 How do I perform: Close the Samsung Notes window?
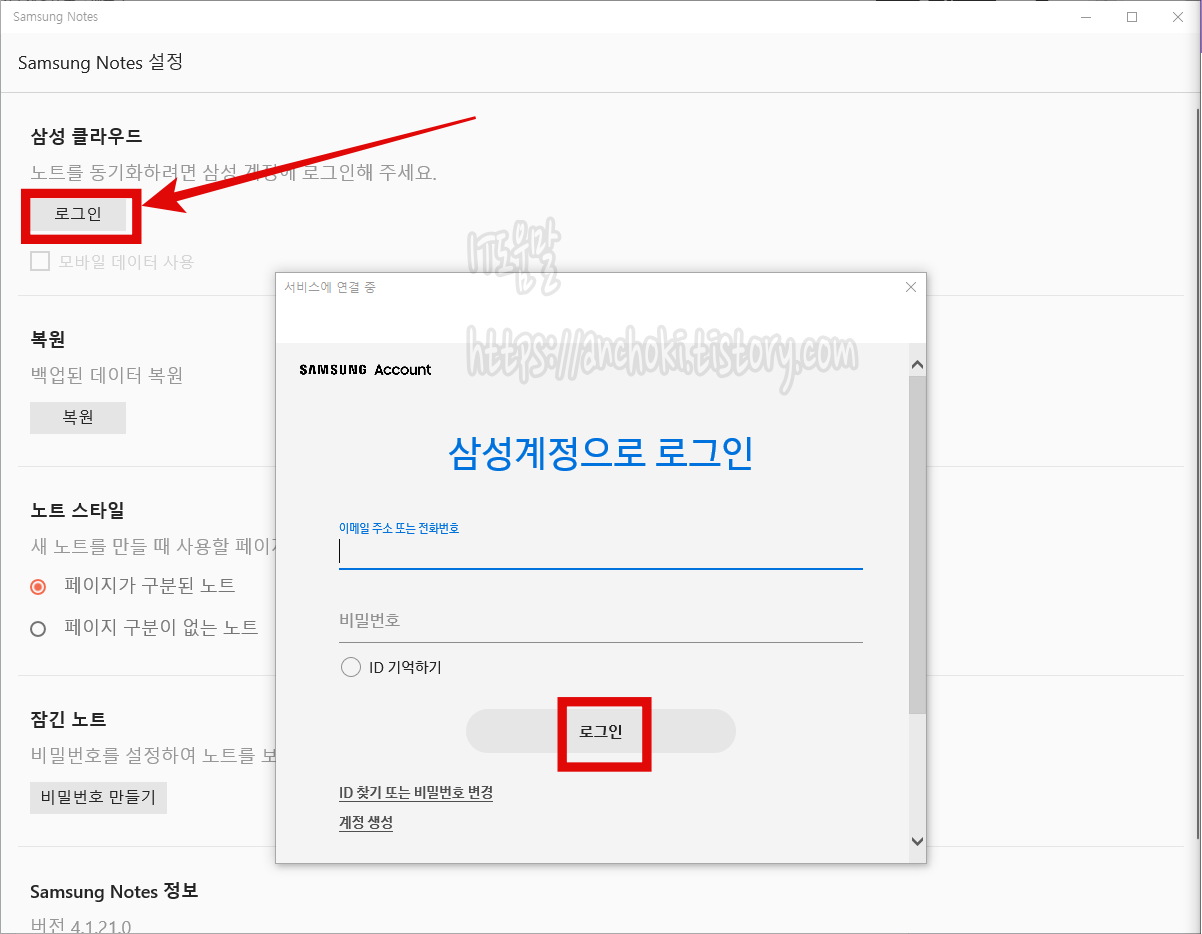[x=1178, y=17]
